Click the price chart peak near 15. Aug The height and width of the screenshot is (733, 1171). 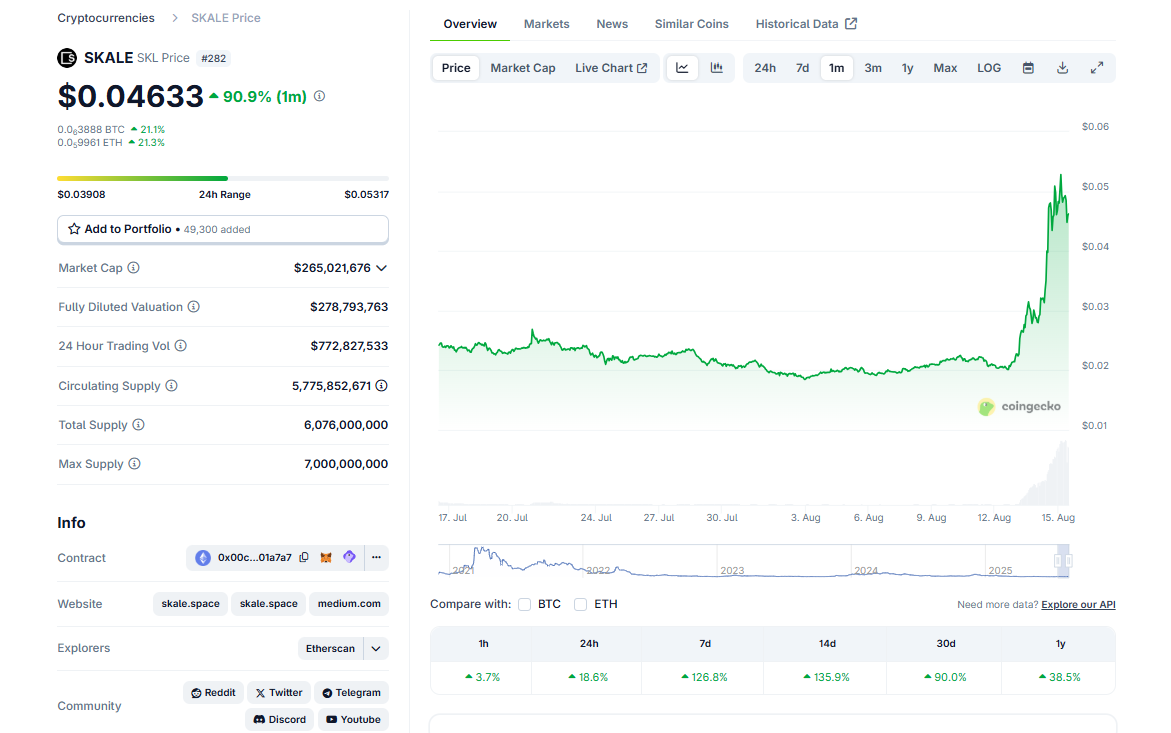pos(1060,176)
